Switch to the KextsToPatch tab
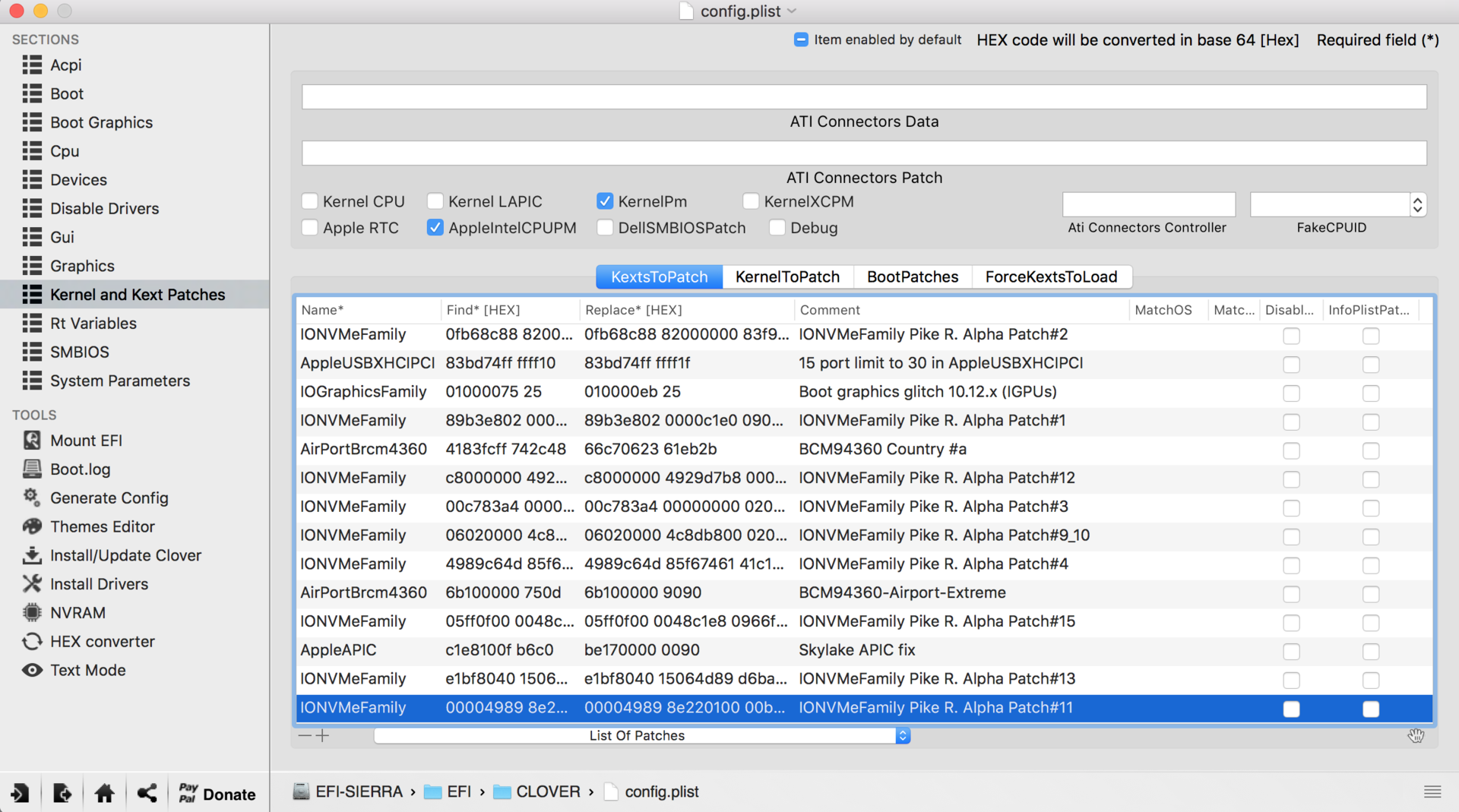The width and height of the screenshot is (1459, 812). tap(660, 277)
